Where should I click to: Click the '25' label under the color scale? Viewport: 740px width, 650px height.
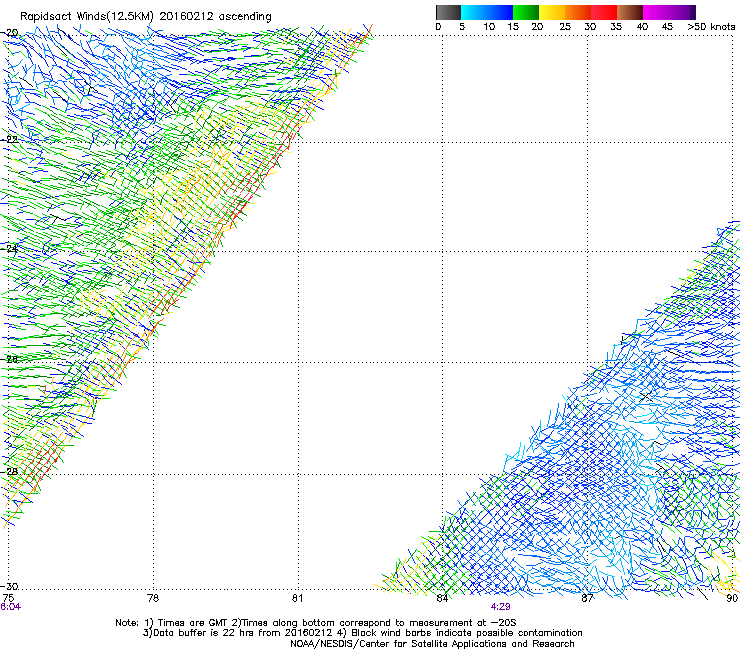pos(565,27)
